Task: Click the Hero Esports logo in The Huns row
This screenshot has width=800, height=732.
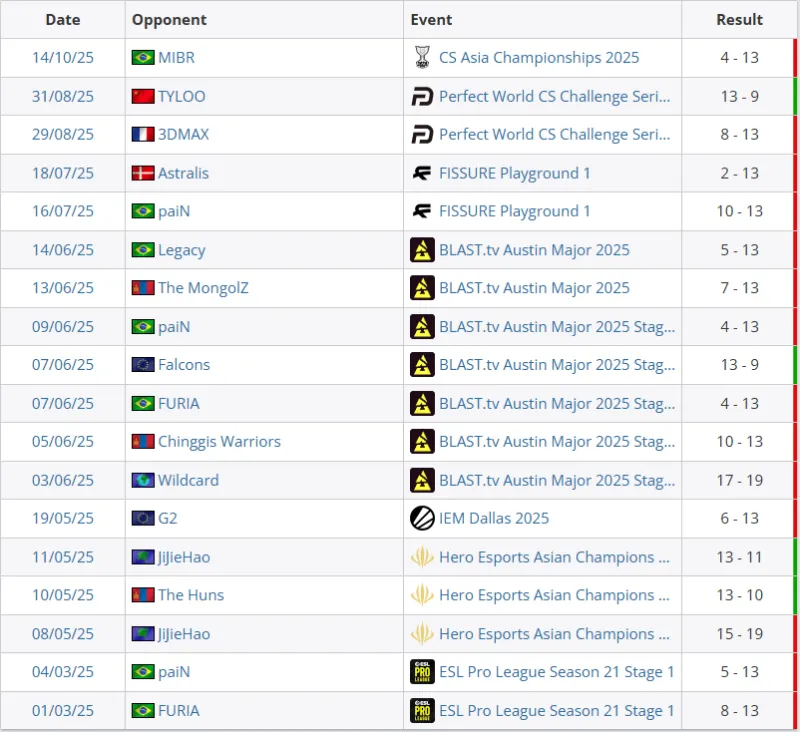Action: click(422, 595)
